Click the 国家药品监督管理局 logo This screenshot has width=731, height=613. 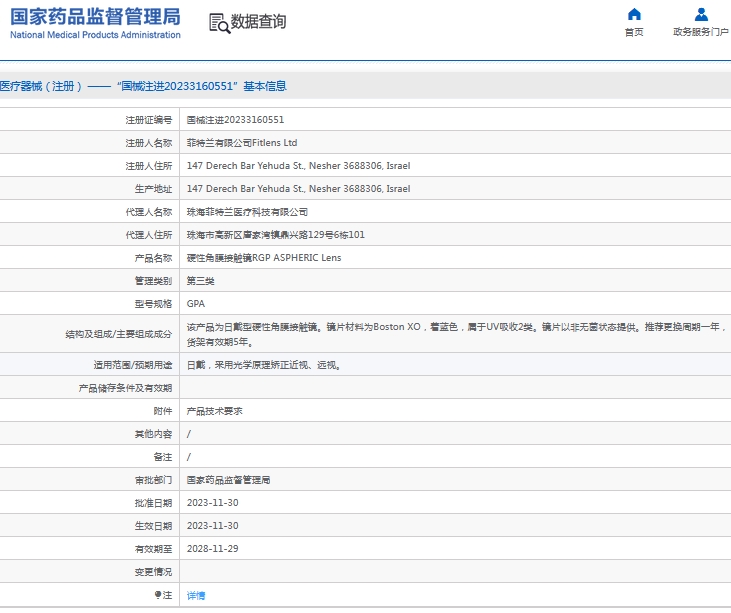coord(95,17)
